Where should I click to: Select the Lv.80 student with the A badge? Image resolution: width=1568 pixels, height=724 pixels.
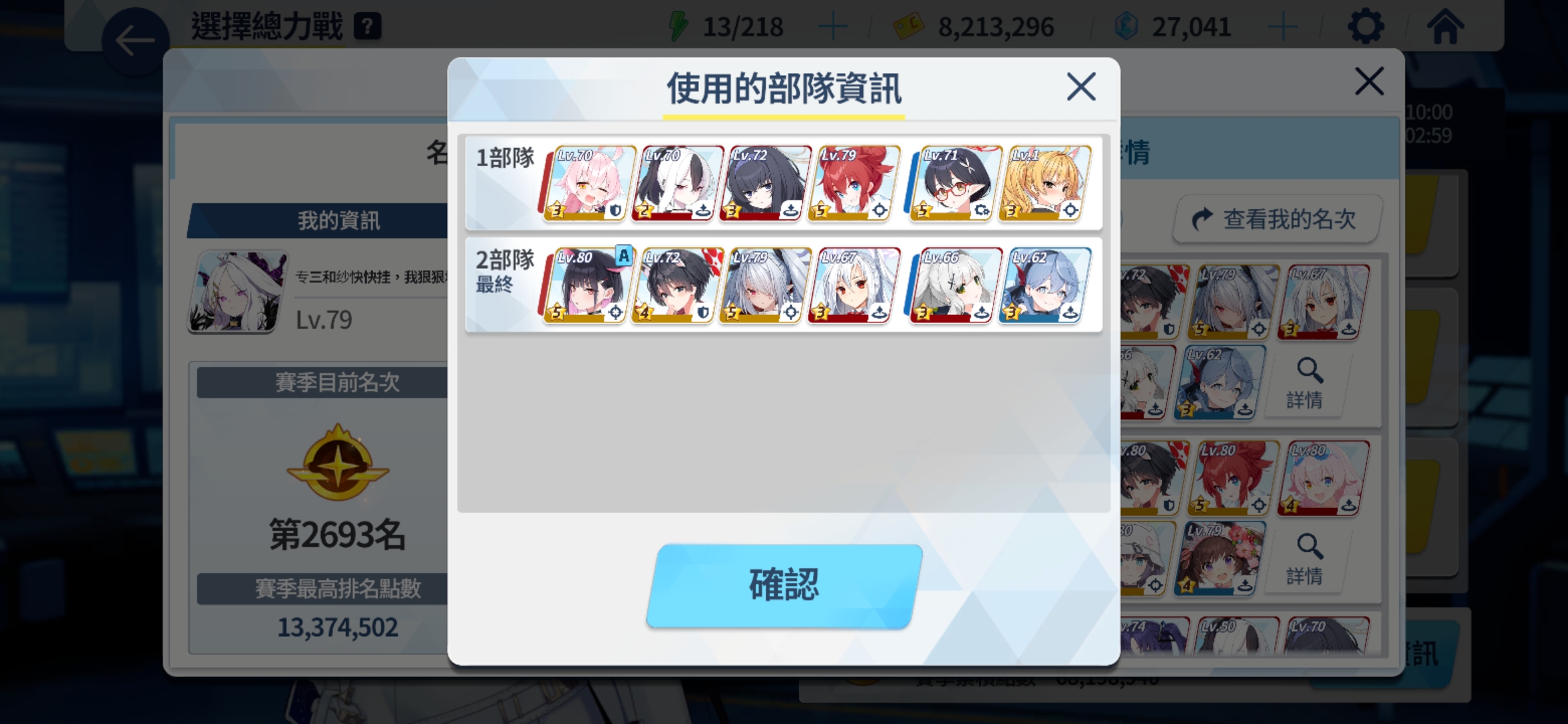pos(588,286)
